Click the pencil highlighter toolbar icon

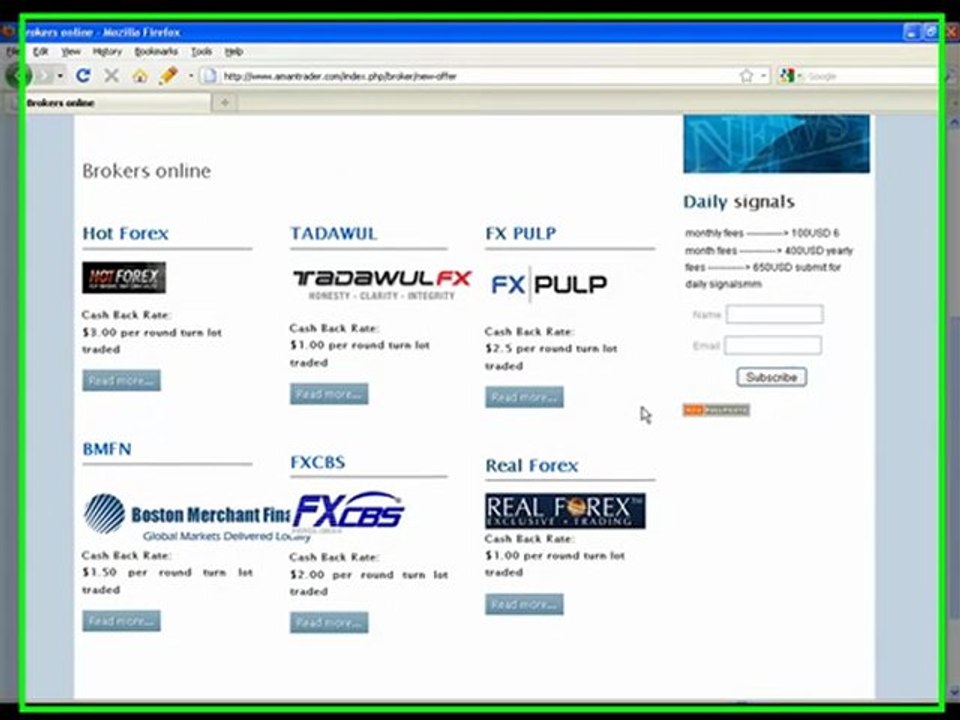(x=168, y=76)
